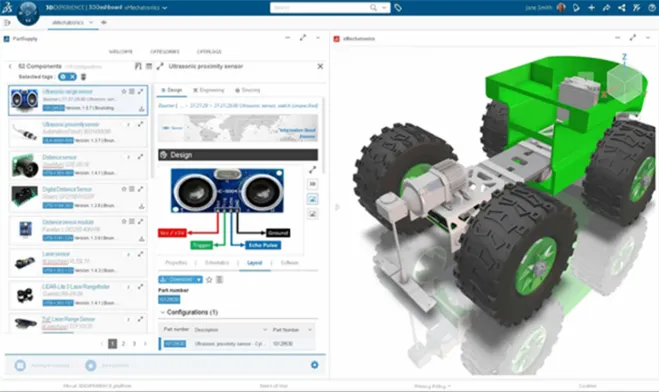Go back from 62 Components list
This screenshot has height=392, width=659.
(10, 66)
